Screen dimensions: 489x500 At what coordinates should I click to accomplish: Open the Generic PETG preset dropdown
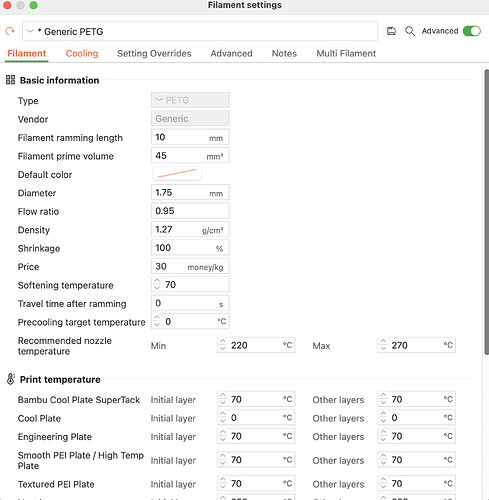tap(200, 31)
